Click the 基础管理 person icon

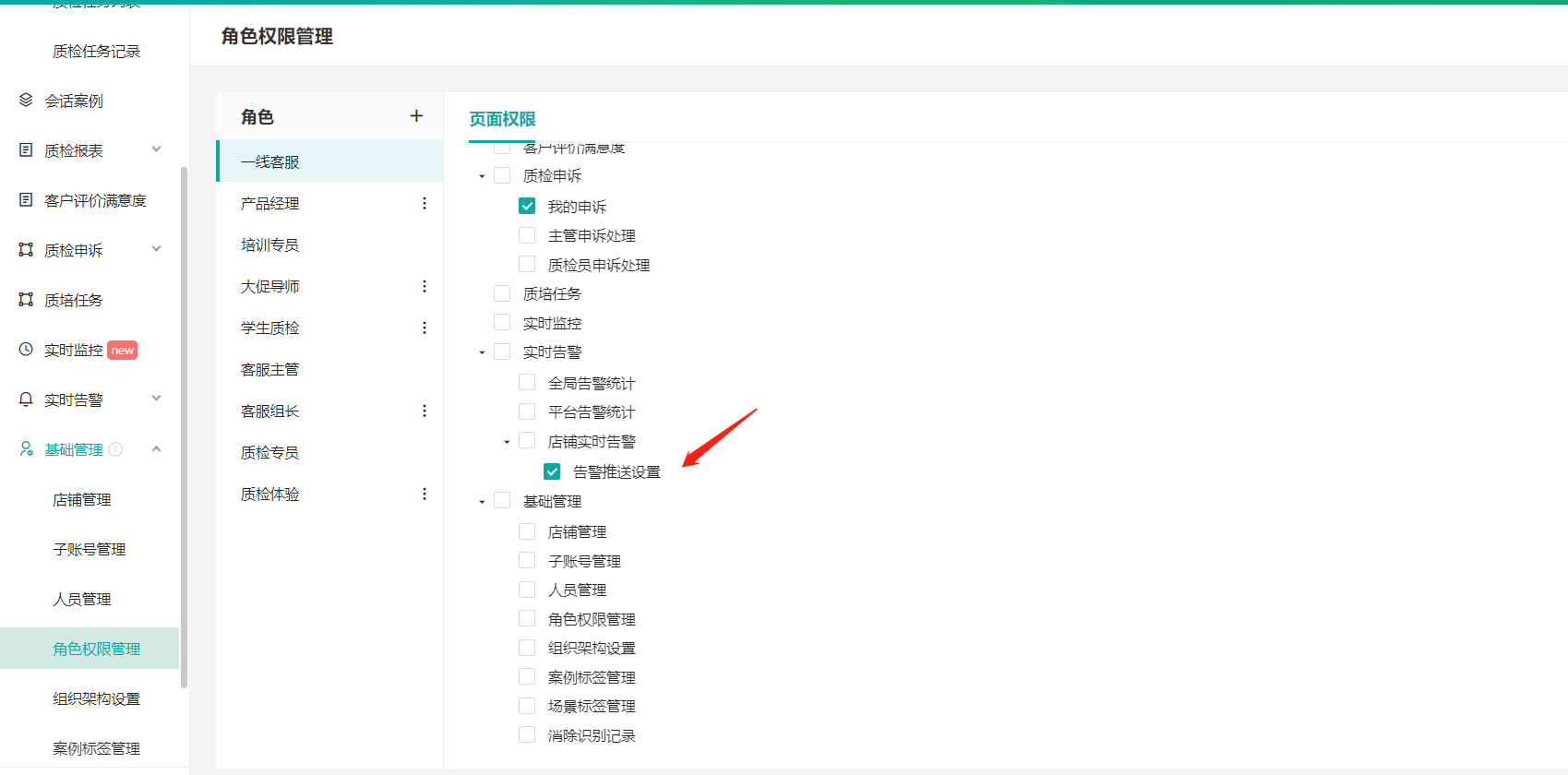pos(26,448)
